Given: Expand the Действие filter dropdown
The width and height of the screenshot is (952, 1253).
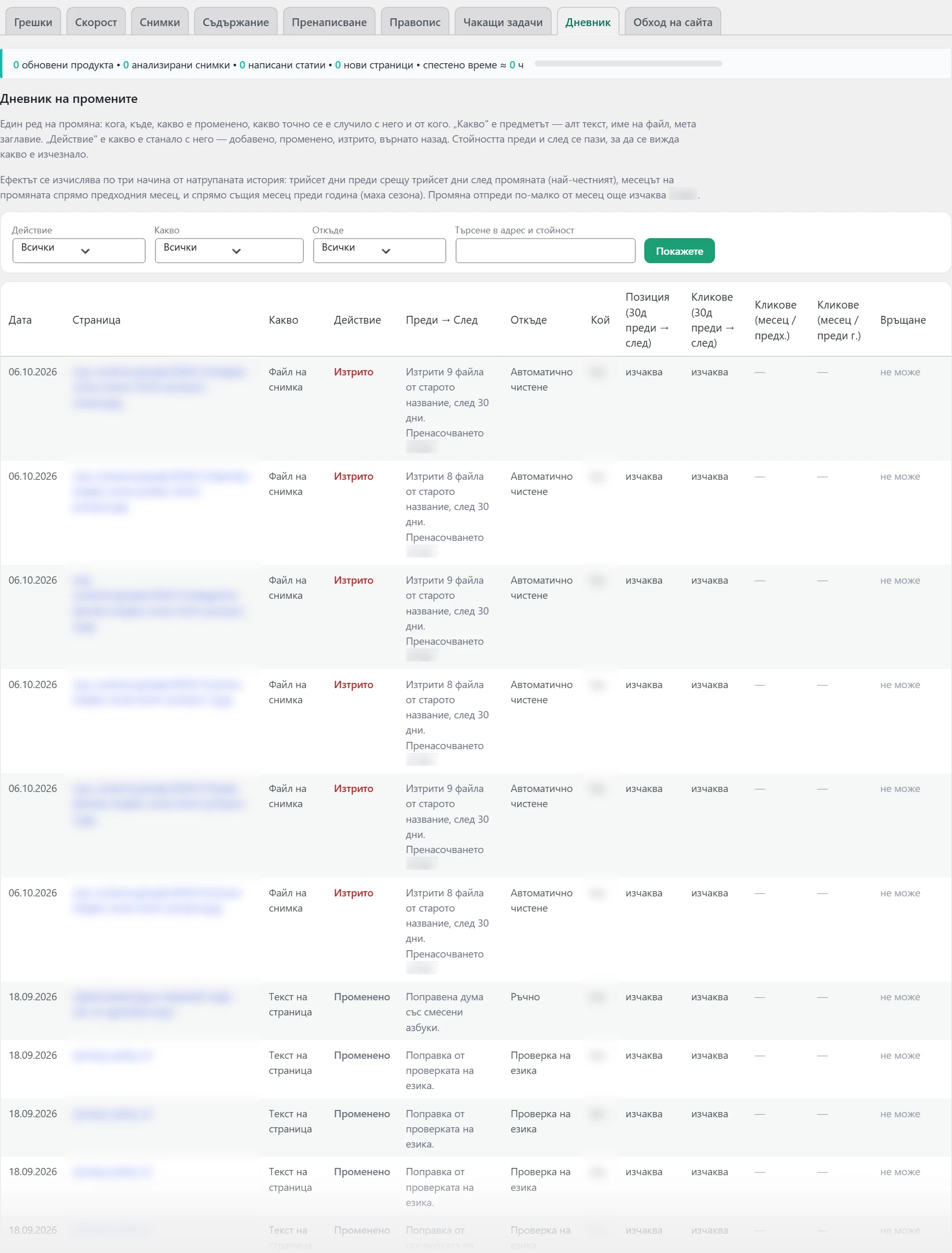Looking at the screenshot, I should (79, 251).
